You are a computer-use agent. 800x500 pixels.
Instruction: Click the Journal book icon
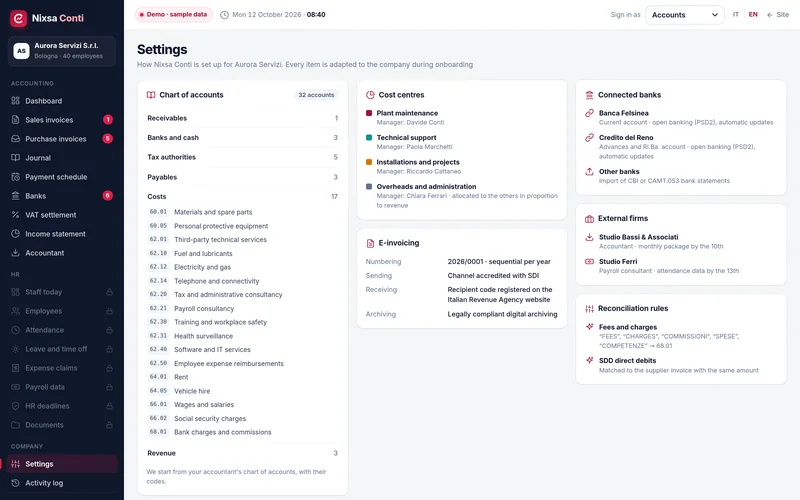pyautogui.click(x=15, y=158)
